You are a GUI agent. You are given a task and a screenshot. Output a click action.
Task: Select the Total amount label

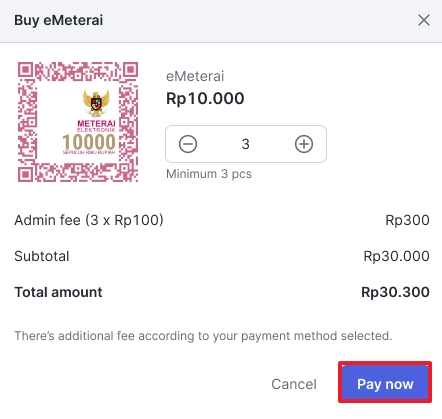tap(58, 292)
